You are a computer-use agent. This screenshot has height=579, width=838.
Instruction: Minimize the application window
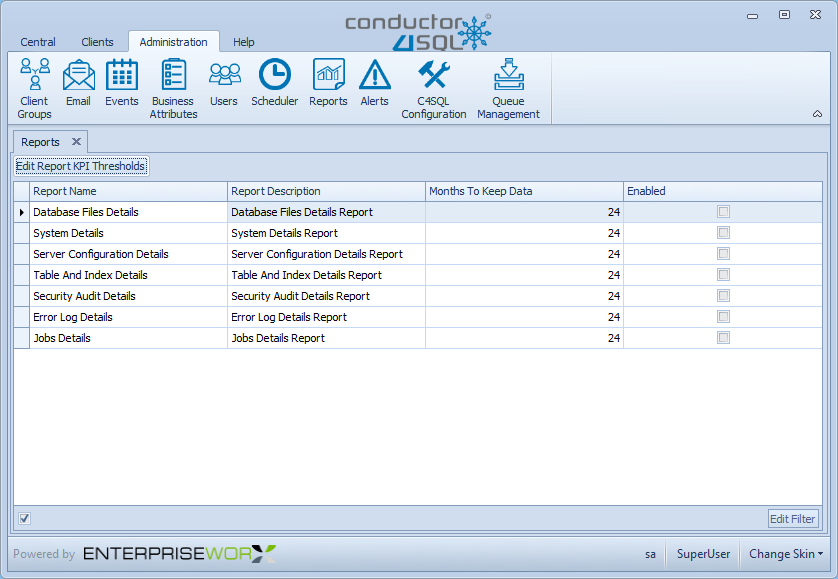point(752,16)
